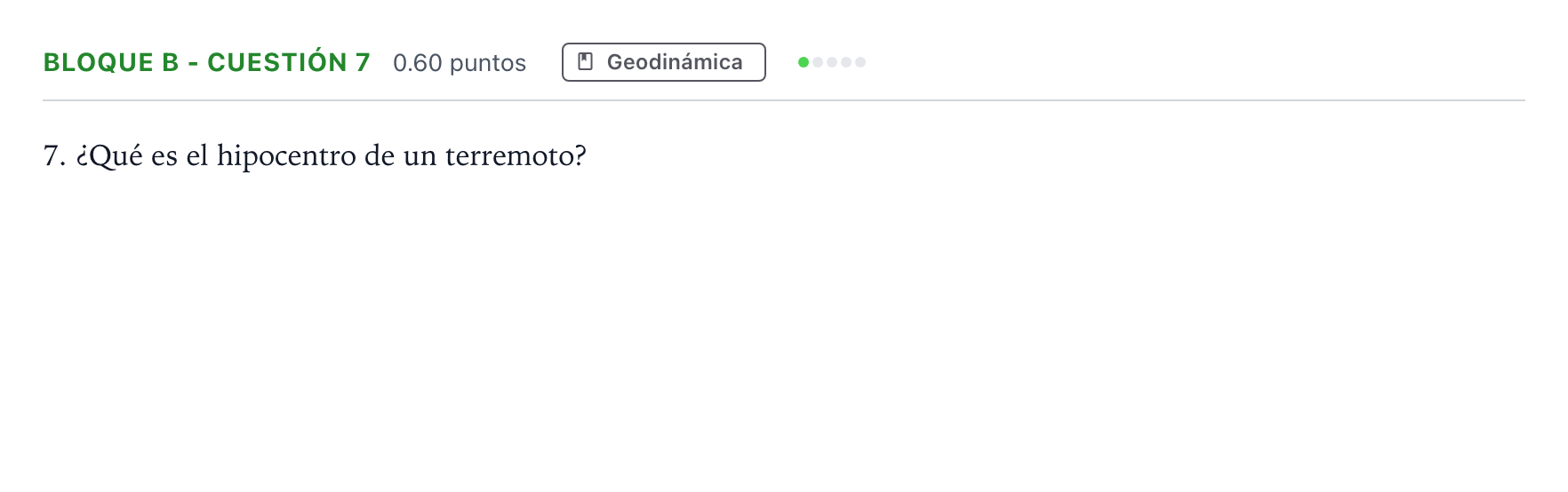The width and height of the screenshot is (1568, 492).
Task: Click the BLOQUE B - CUESTIÓN 7 heading
Action: (x=206, y=62)
